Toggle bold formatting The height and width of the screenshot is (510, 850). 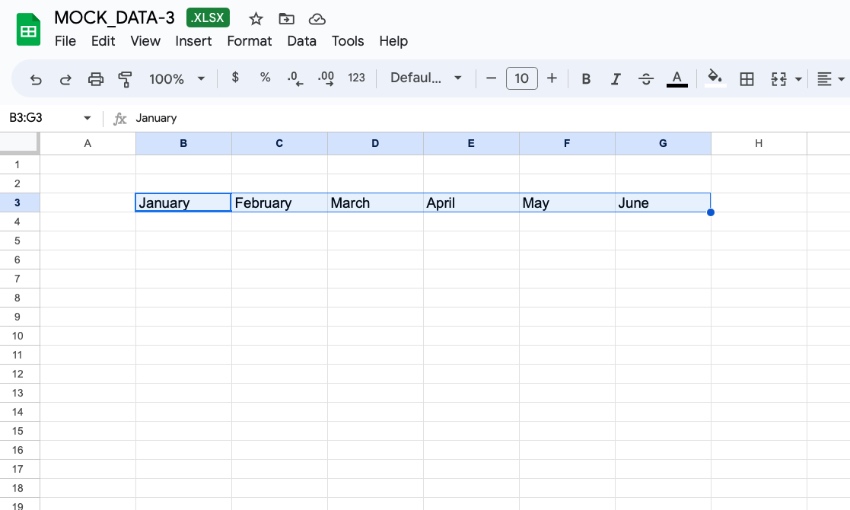[x=586, y=79]
